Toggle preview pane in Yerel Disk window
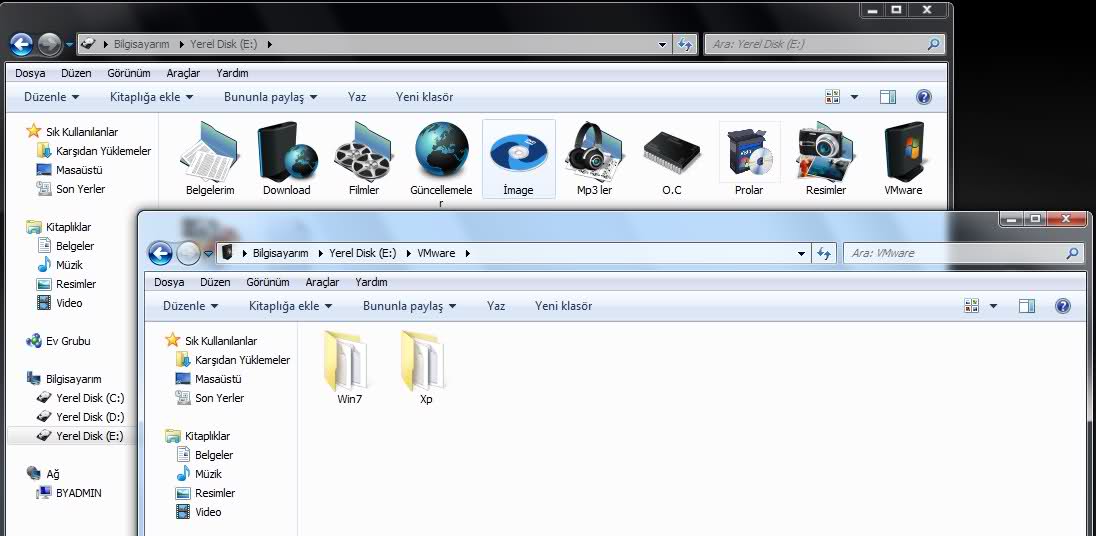The height and width of the screenshot is (536, 1096). coord(888,96)
